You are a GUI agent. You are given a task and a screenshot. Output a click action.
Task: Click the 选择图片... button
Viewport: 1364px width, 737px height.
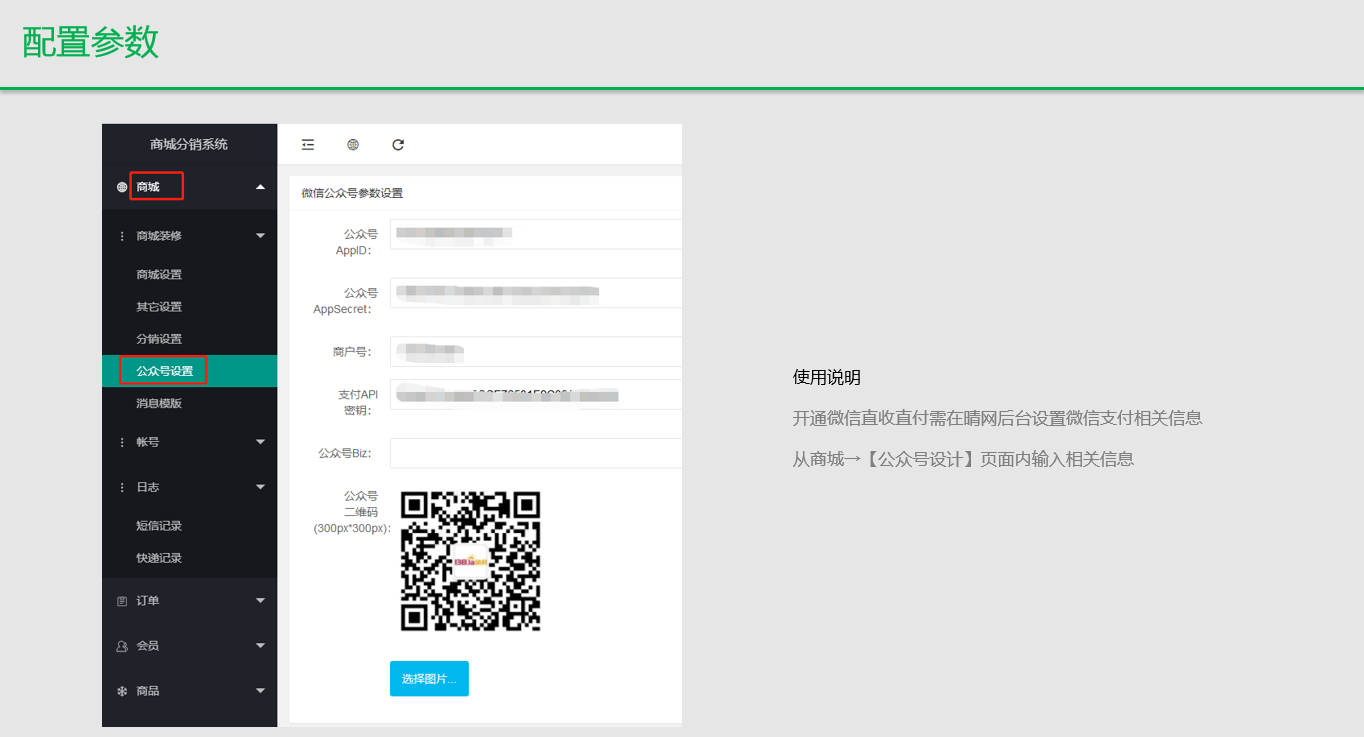tap(429, 679)
